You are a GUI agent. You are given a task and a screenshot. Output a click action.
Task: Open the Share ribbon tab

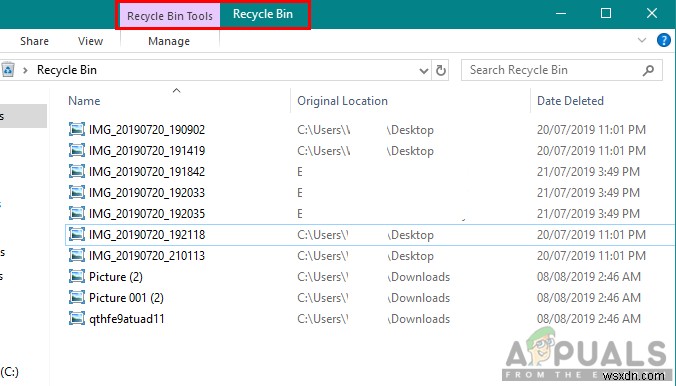[x=34, y=41]
